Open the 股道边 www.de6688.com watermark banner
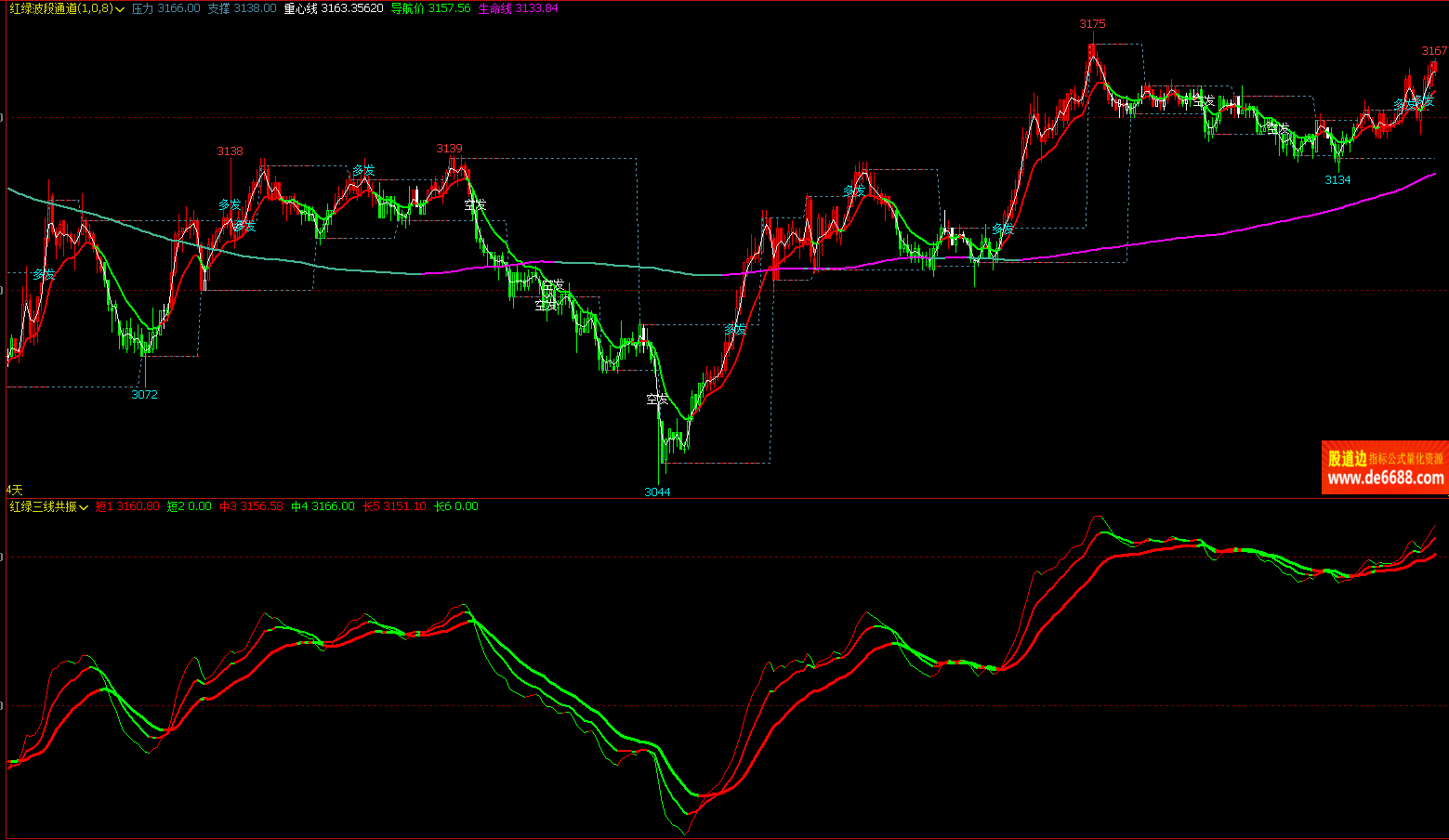This screenshot has height=840, width=1449. tap(1385, 467)
